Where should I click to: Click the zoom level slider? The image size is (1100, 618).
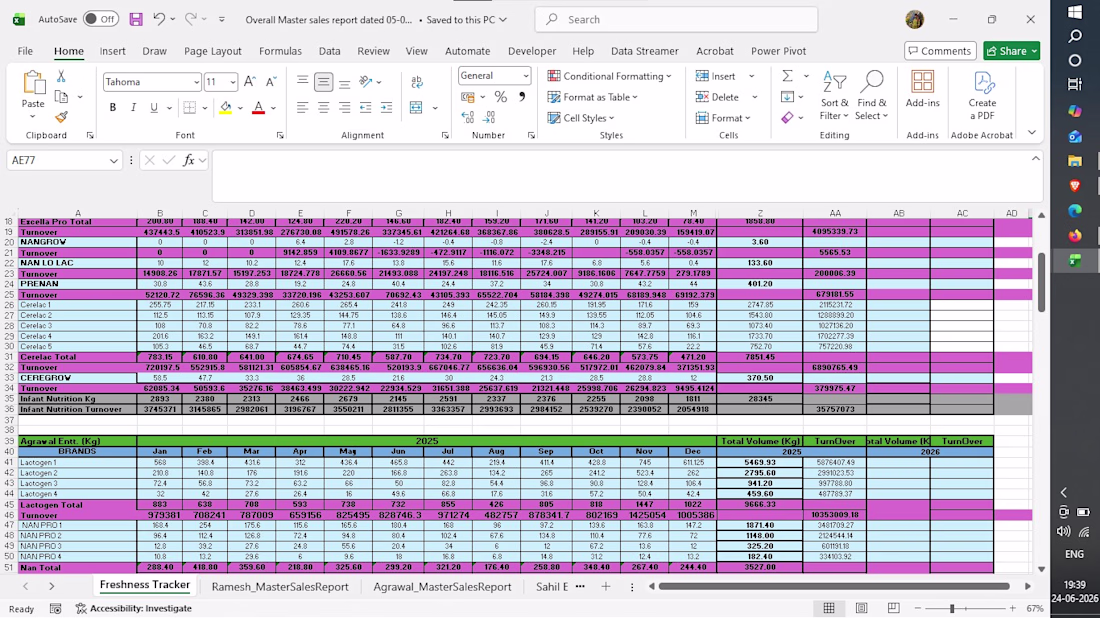click(952, 608)
